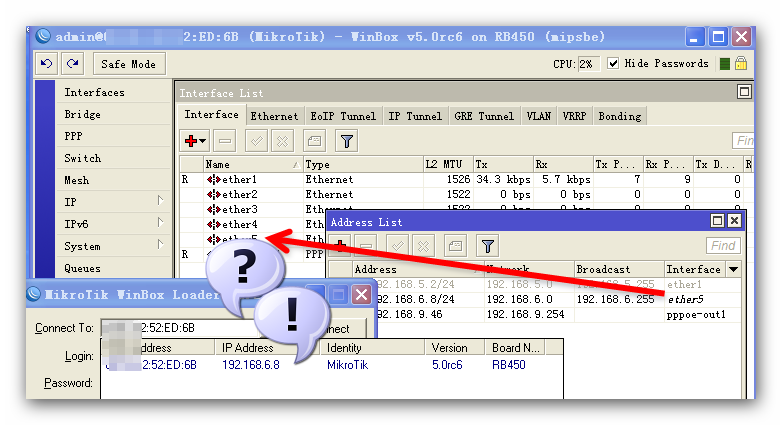
Task: Click the Disable X icon in Interface List
Action: (282, 141)
